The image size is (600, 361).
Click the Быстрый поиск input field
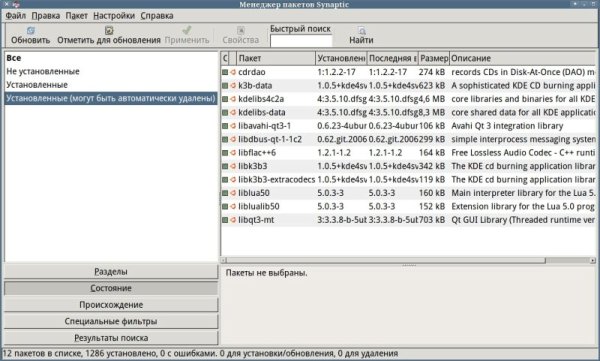(301, 41)
